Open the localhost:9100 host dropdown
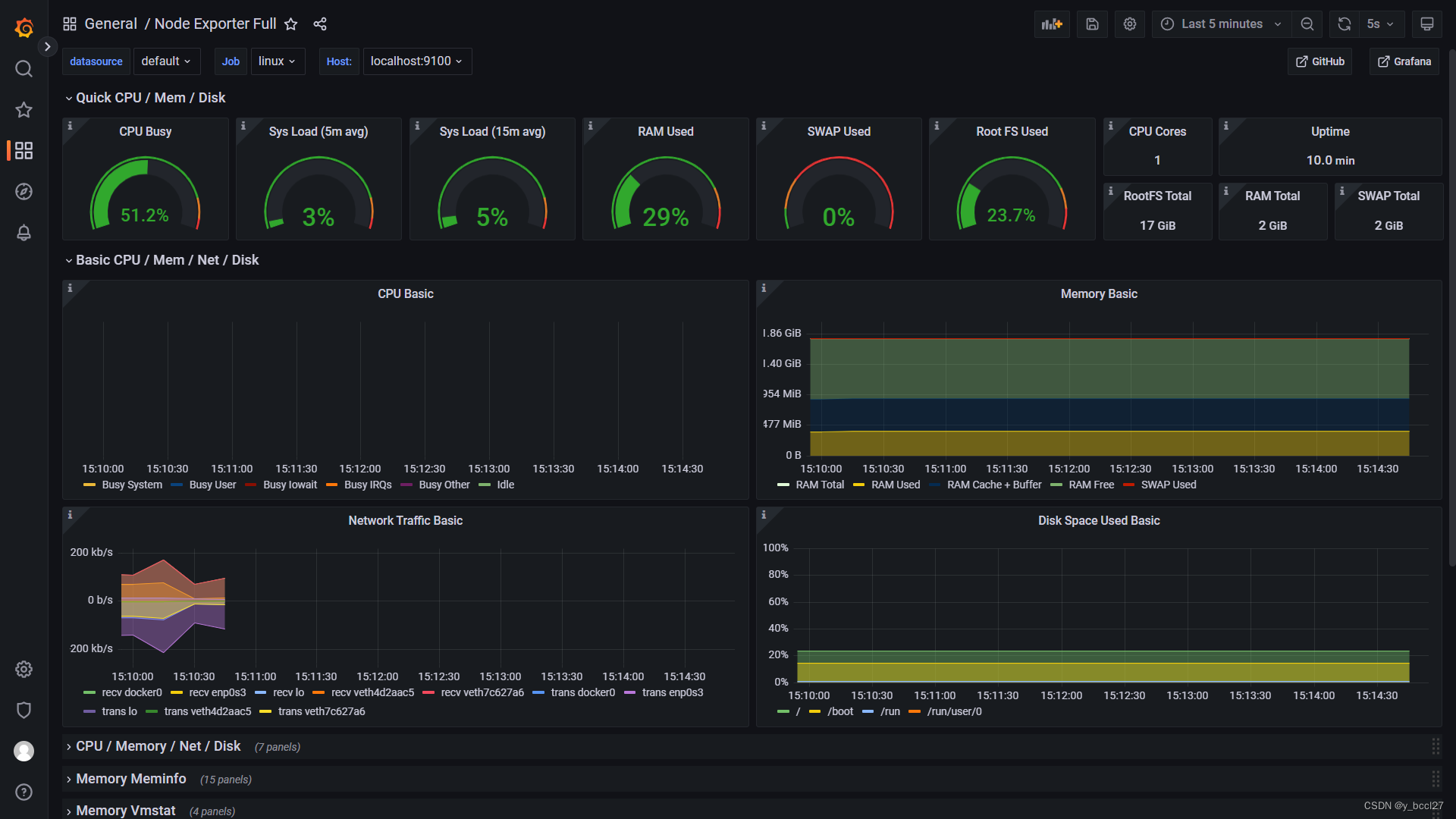Viewport: 1456px width, 819px height. coord(416,61)
